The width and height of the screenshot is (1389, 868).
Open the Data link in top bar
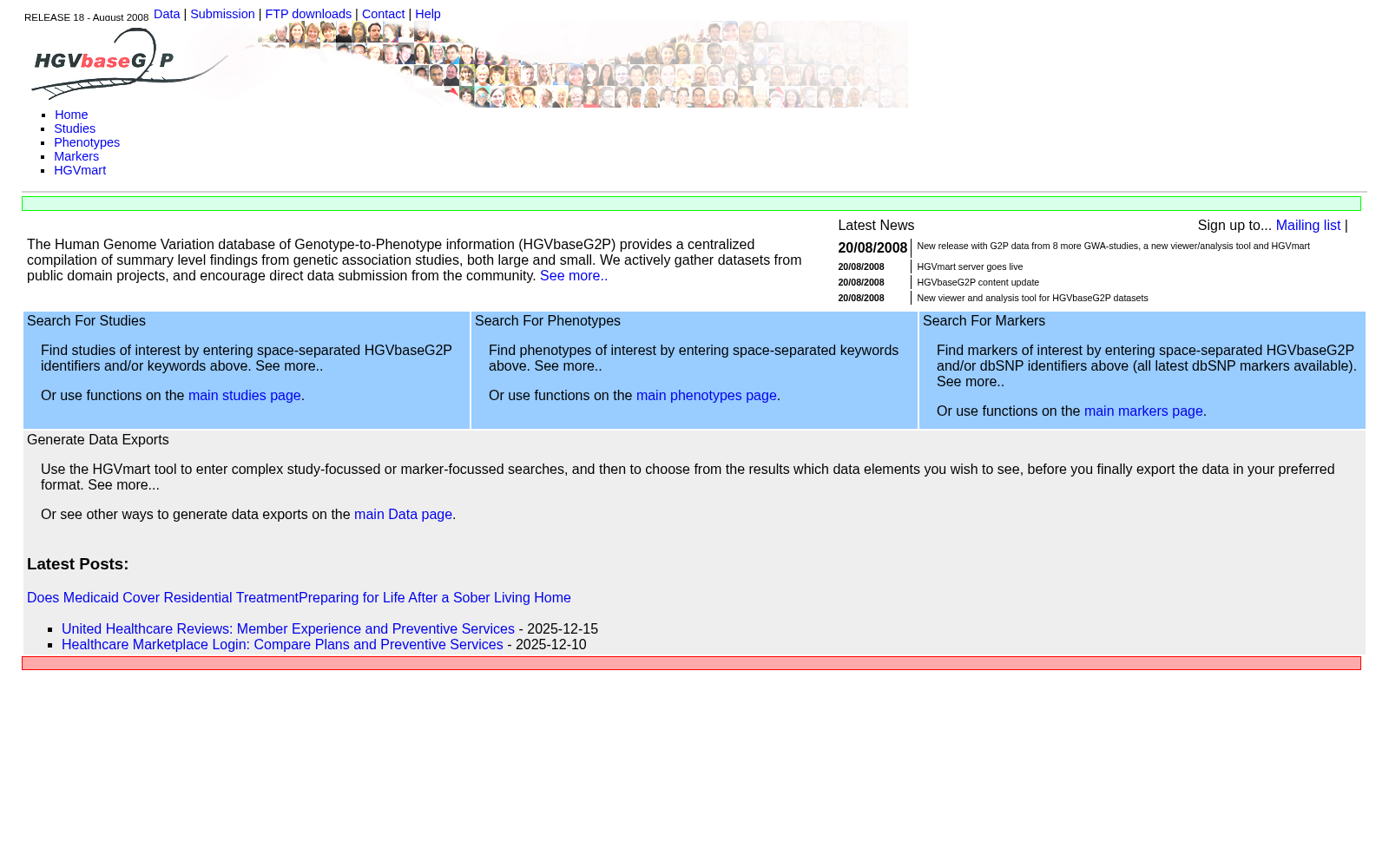167,14
